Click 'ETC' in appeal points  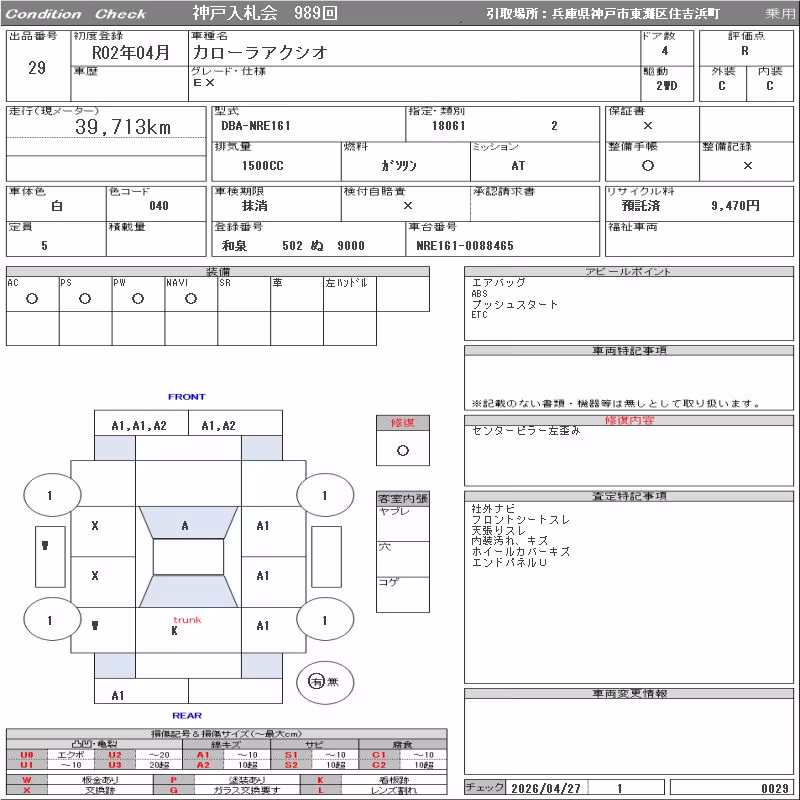(x=480, y=315)
